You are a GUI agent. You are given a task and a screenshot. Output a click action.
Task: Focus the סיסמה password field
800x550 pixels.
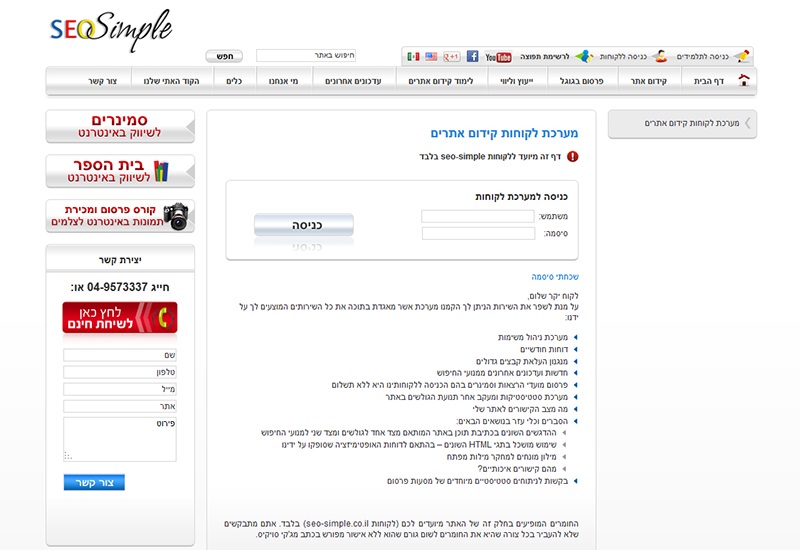point(477,233)
